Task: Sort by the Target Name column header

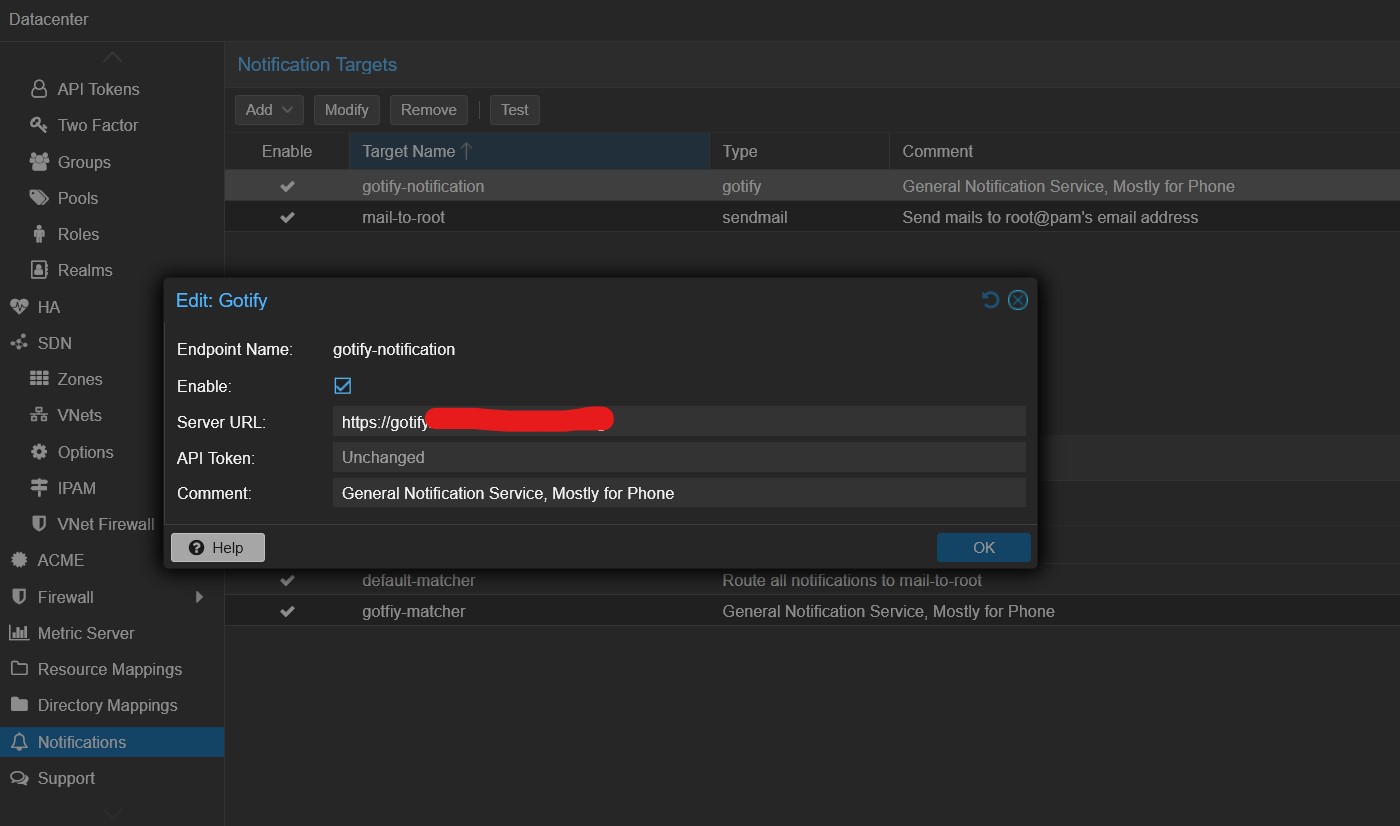Action: 529,151
